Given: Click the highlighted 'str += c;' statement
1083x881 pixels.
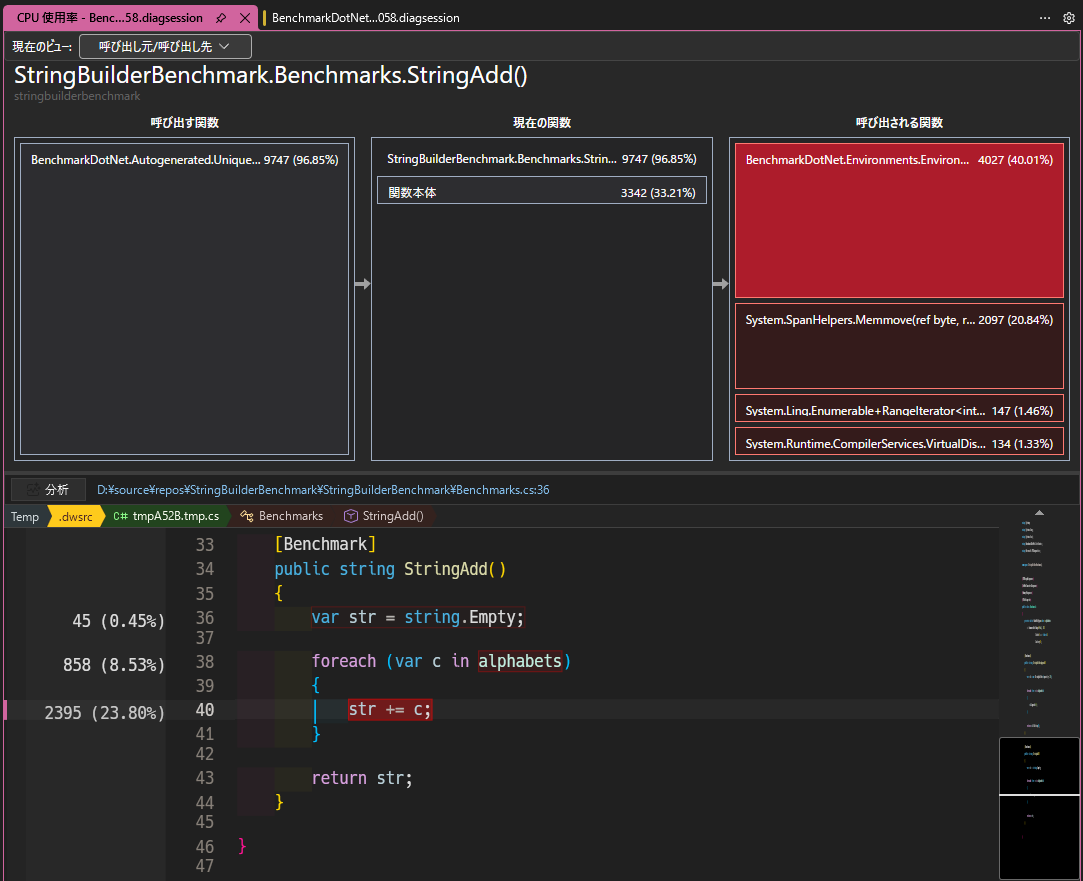Looking at the screenshot, I should coord(390,709).
